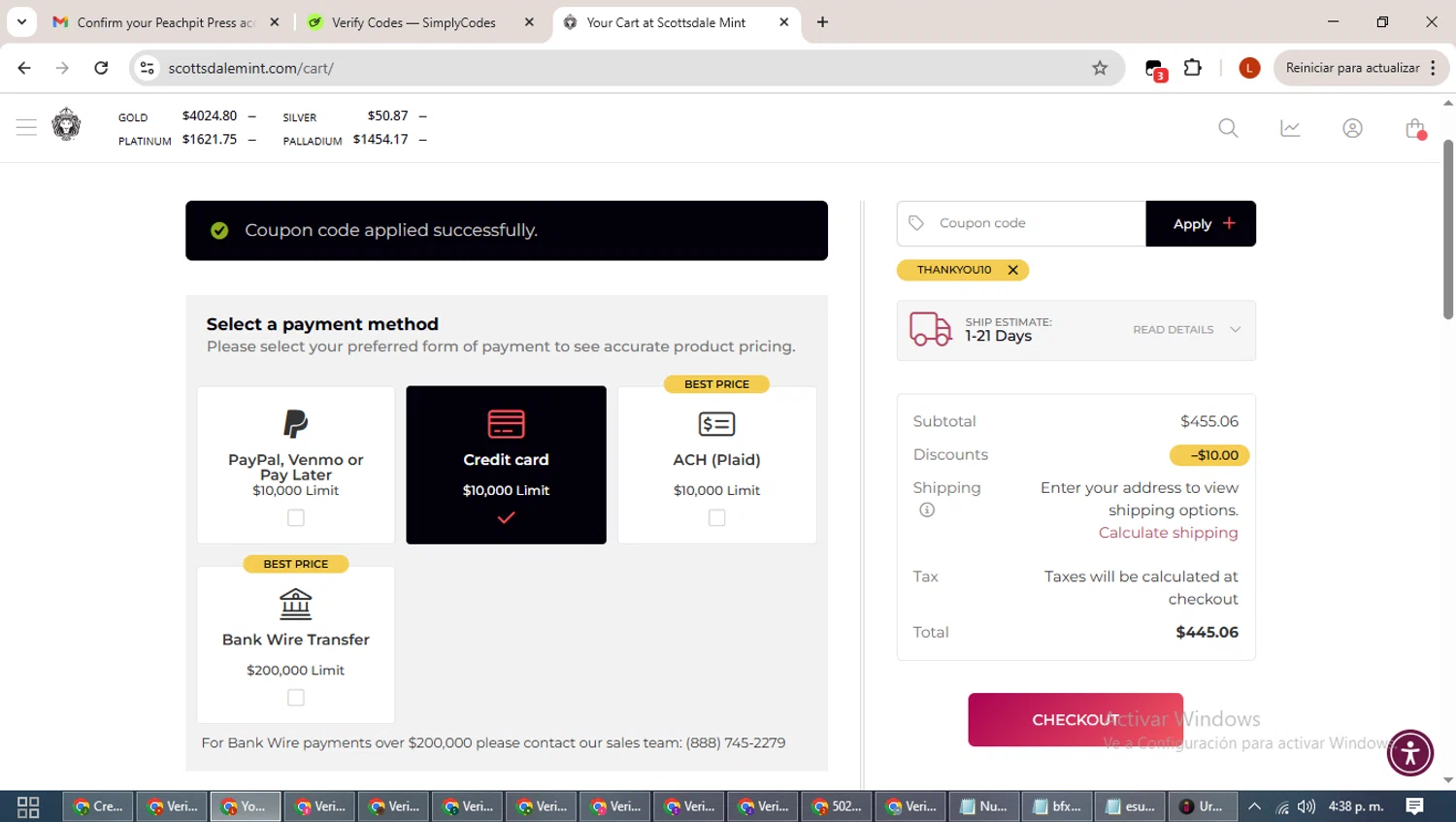
Task: Click the Calculate shipping link
Action: click(1168, 533)
